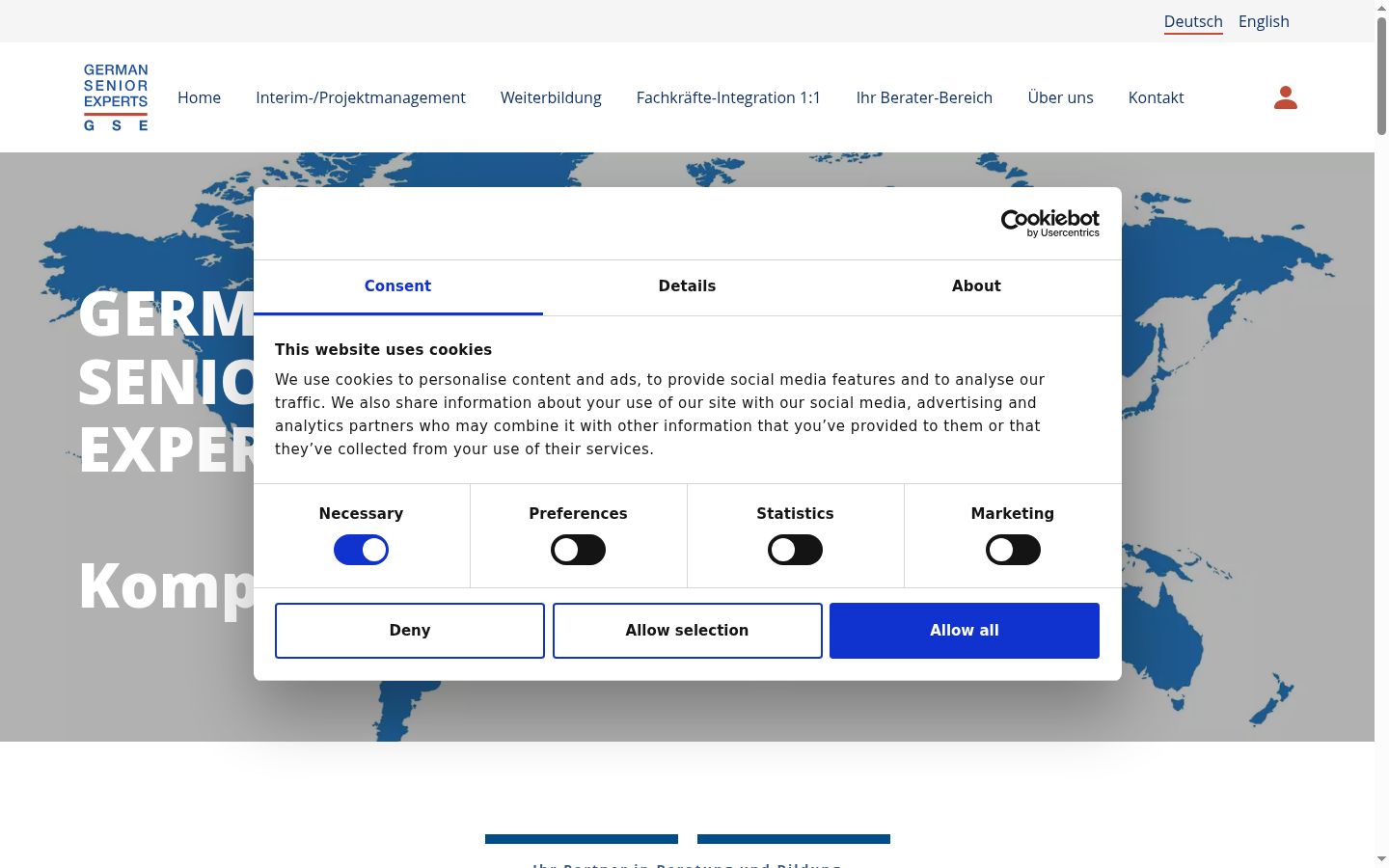Click the Allow all button
This screenshot has height=868, width=1389.
point(965,631)
